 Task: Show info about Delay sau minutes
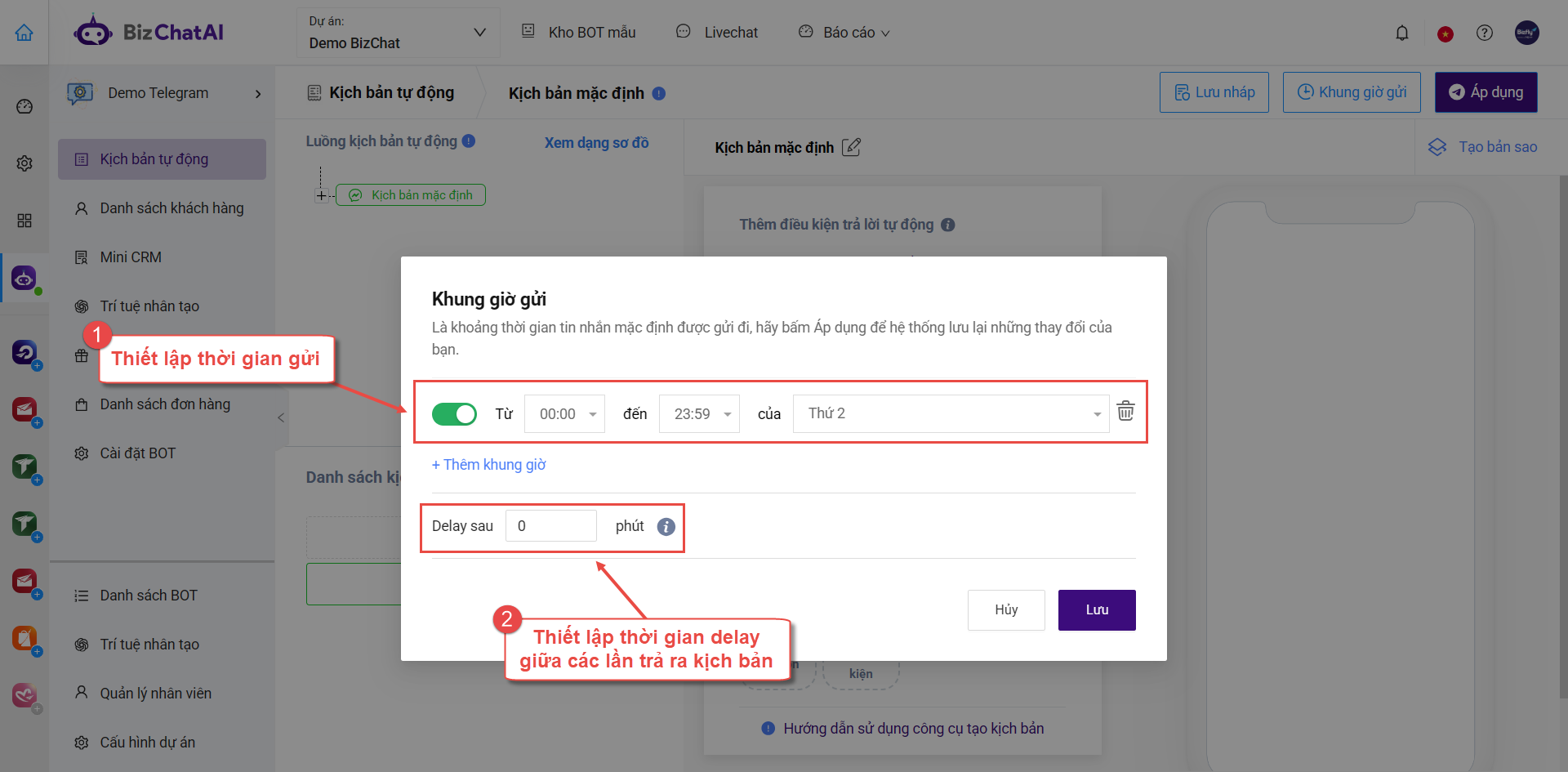point(666,527)
